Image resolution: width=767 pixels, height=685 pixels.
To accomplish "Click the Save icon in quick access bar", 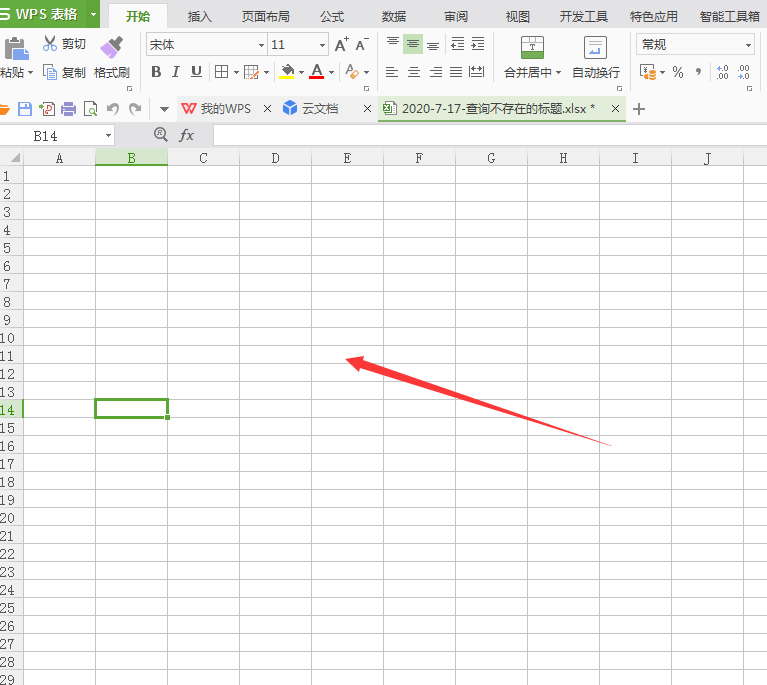I will coord(25,109).
